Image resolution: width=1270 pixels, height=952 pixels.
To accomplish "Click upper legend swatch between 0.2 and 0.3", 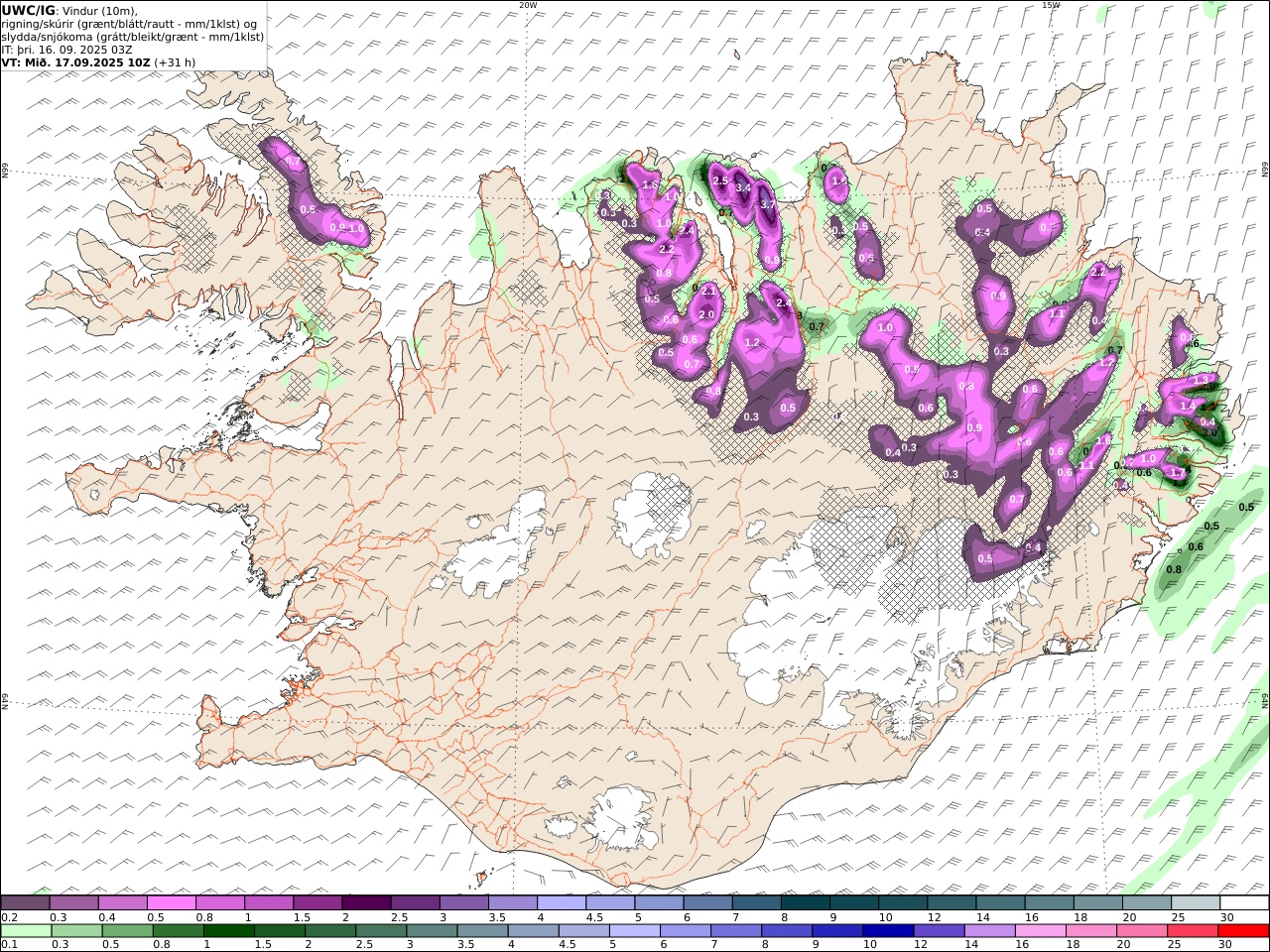I will (x=25, y=902).
